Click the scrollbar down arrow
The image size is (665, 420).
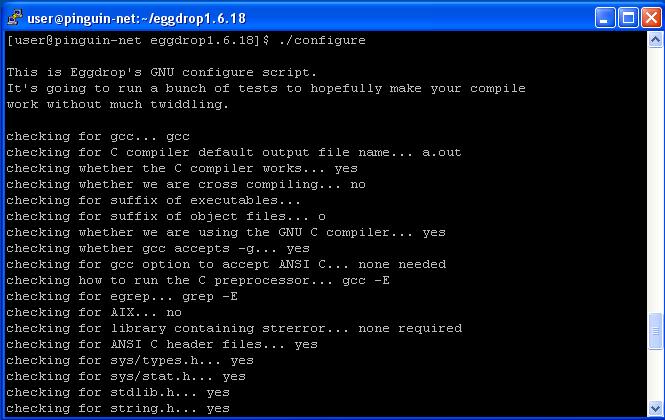coord(655,409)
